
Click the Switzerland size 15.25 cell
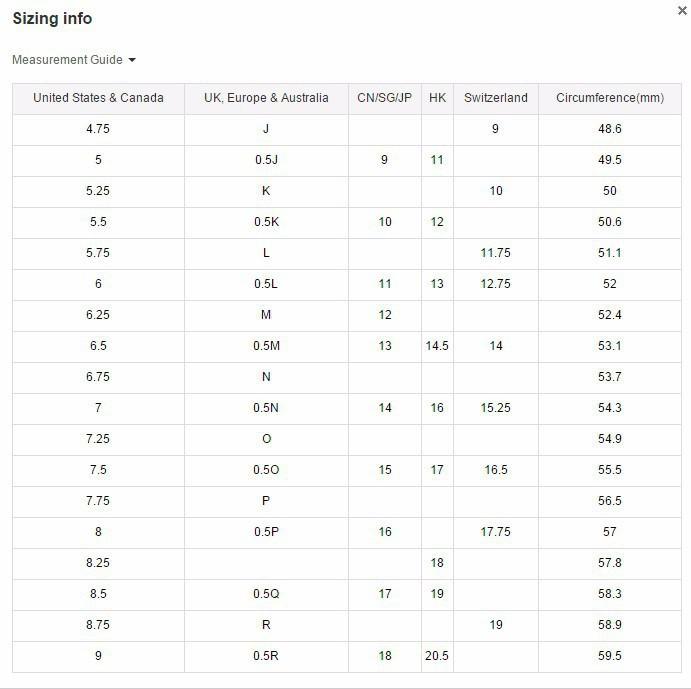coord(496,408)
